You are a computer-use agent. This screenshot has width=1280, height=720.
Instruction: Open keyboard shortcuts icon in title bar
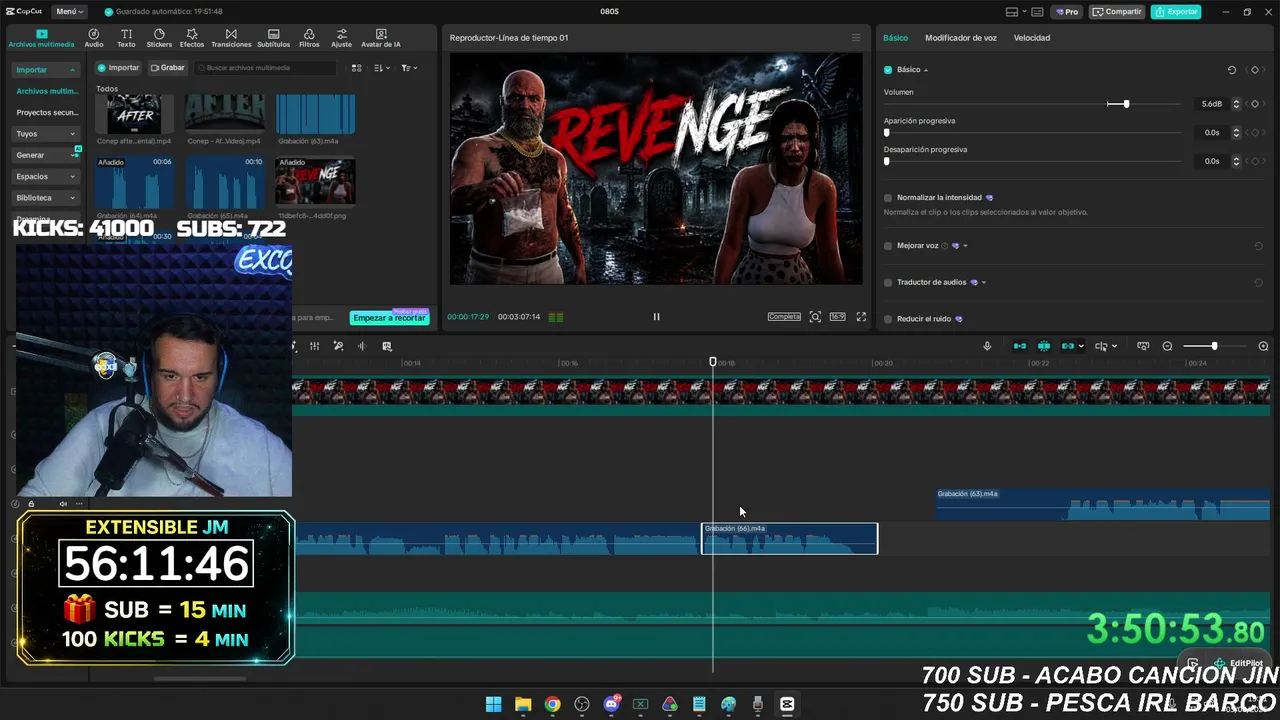pyautogui.click(x=1036, y=12)
